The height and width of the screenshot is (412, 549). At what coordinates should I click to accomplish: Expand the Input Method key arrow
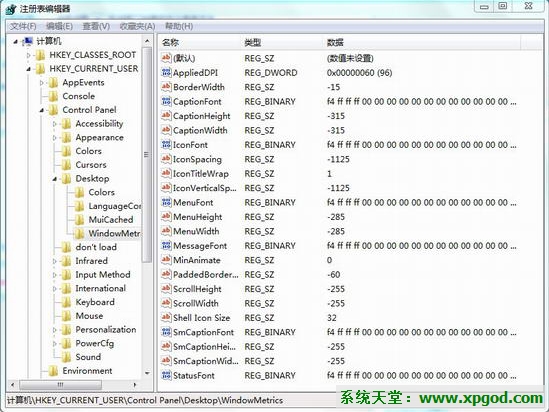pos(55,275)
